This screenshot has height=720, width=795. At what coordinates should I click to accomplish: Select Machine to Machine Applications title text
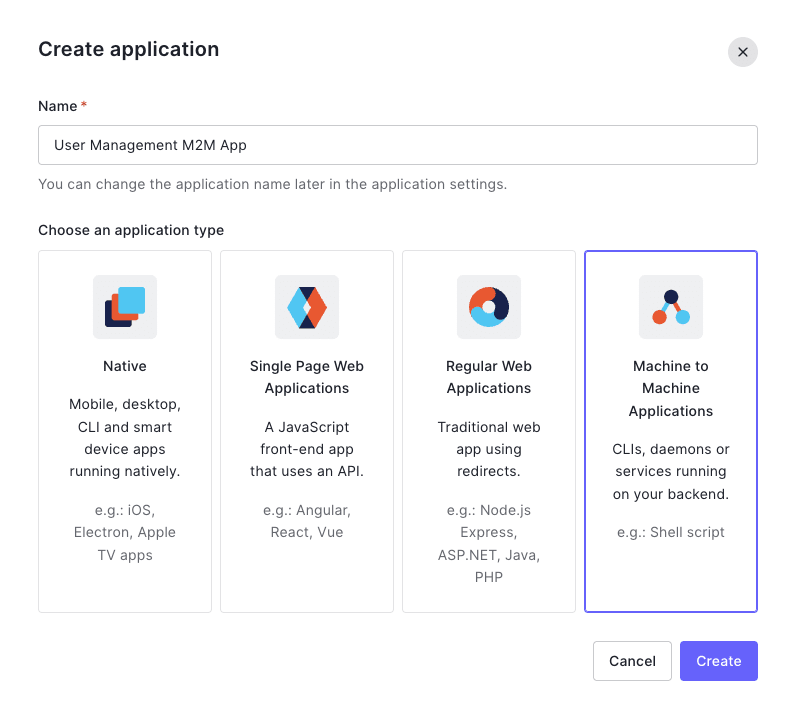(671, 388)
